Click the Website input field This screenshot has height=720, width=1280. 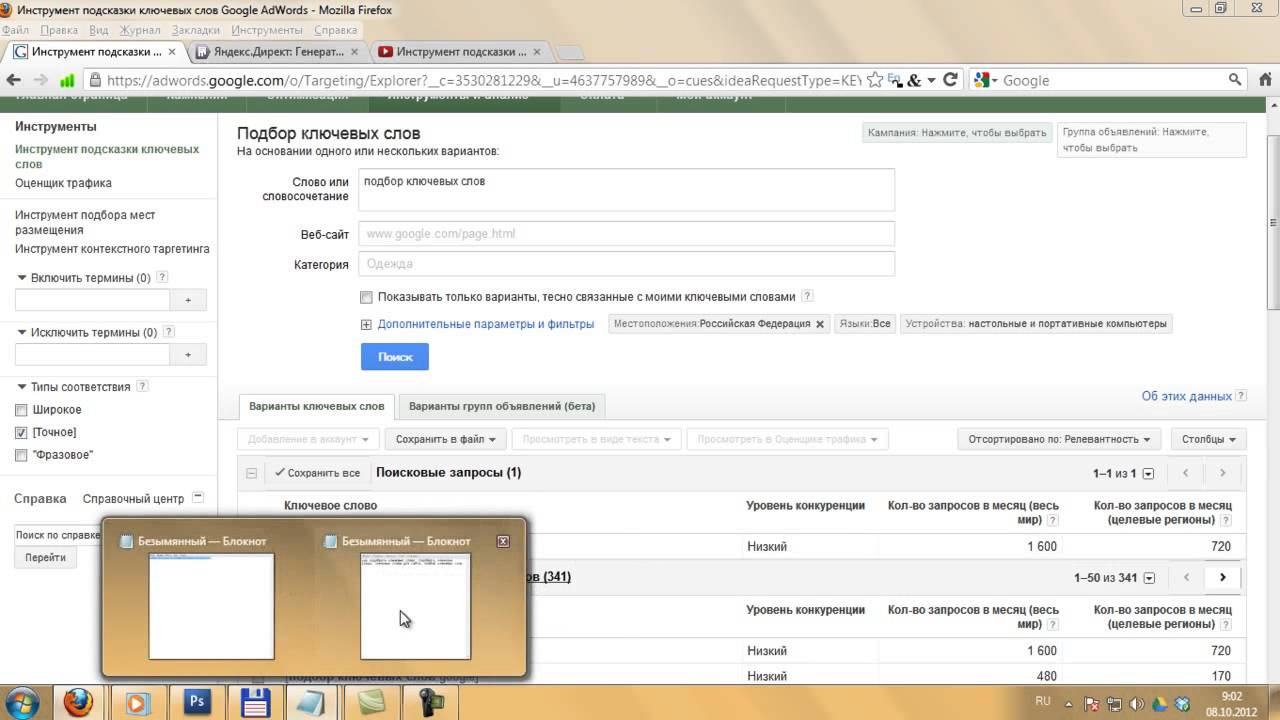pyautogui.click(x=627, y=234)
